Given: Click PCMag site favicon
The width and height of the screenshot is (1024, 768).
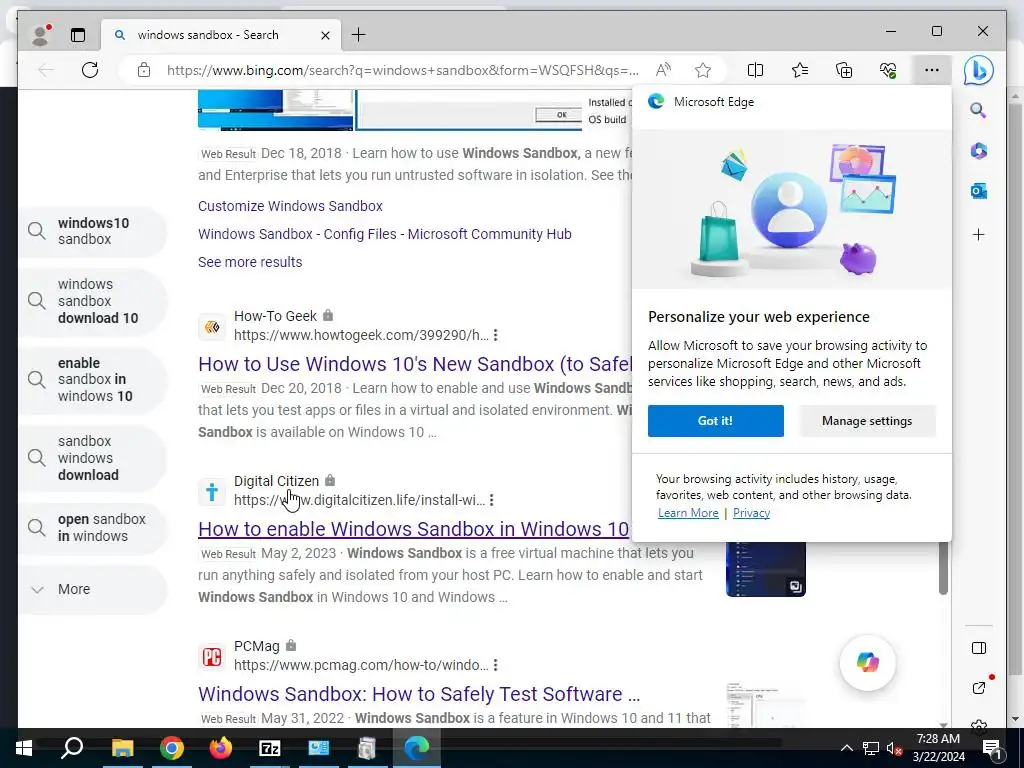Looking at the screenshot, I should (212, 656).
